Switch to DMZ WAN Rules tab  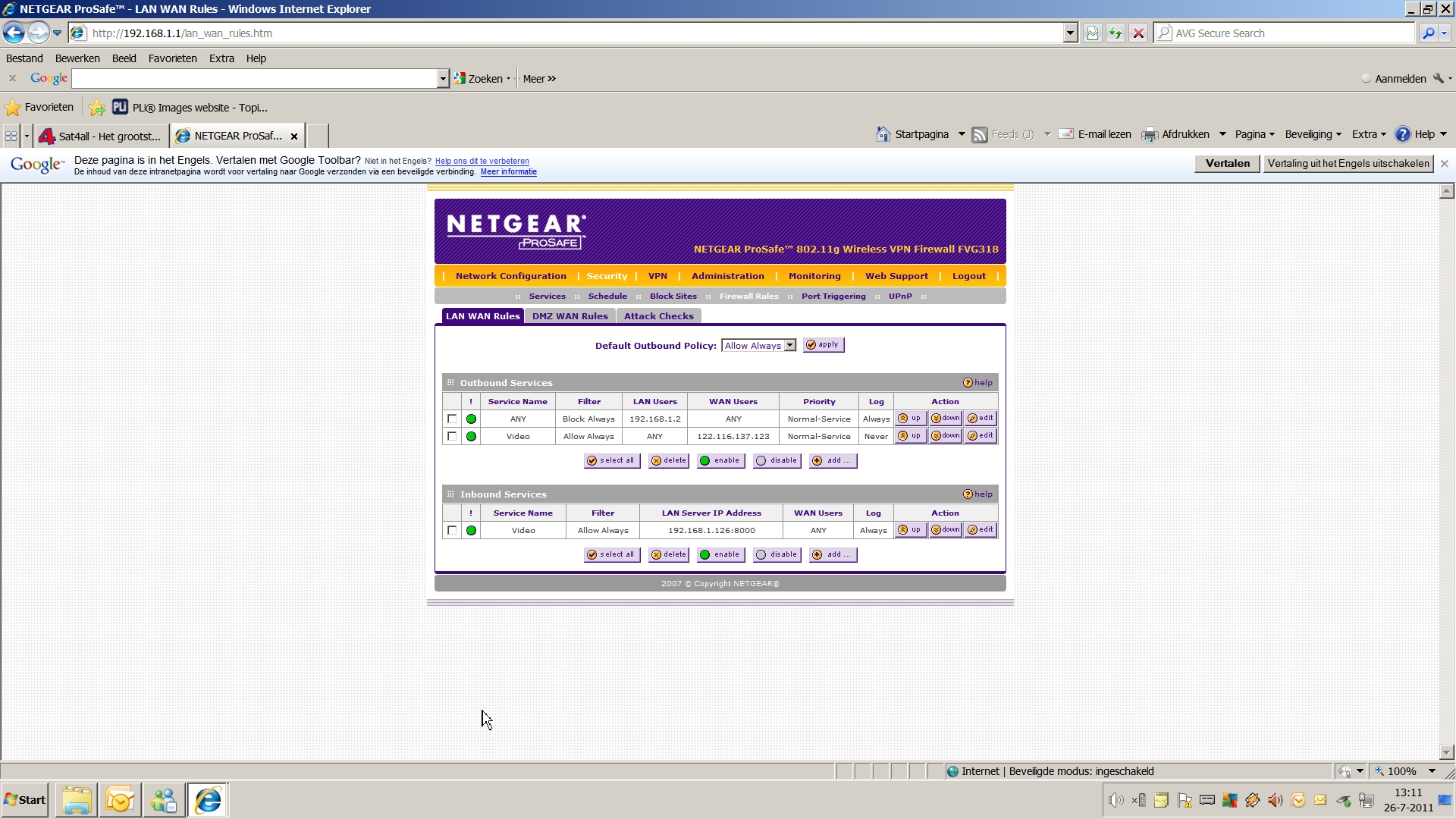(570, 316)
